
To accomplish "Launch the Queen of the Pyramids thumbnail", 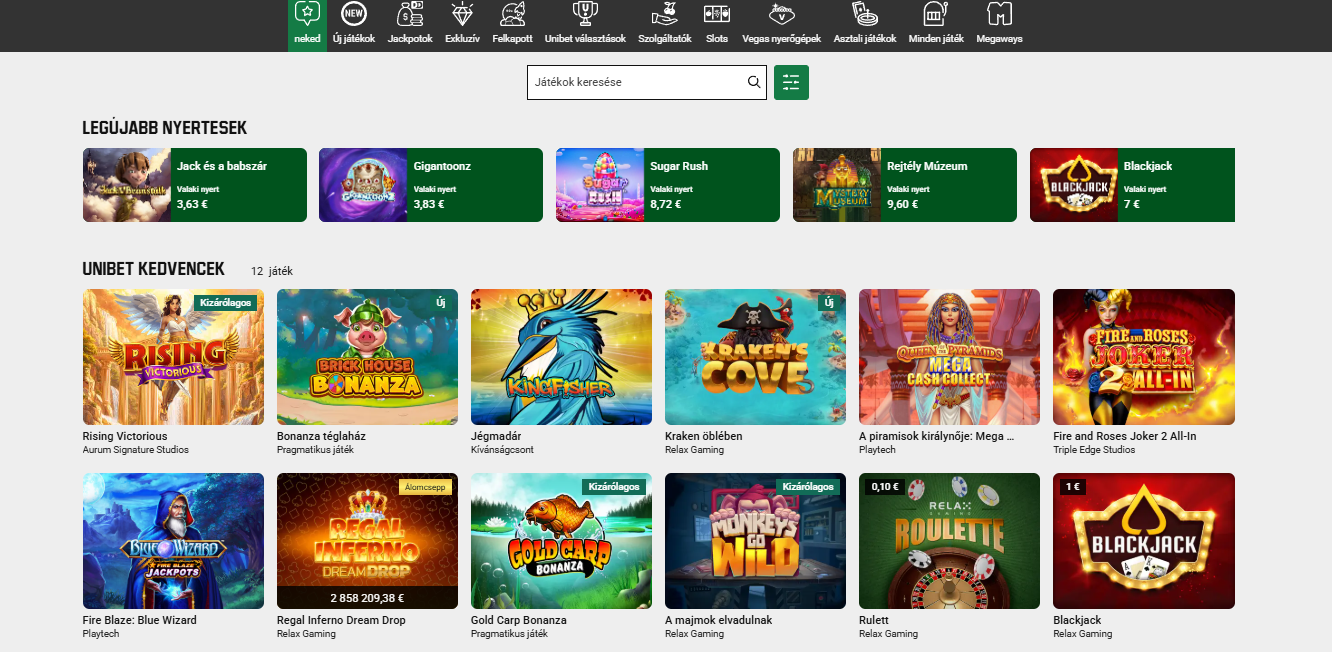I will [x=950, y=357].
